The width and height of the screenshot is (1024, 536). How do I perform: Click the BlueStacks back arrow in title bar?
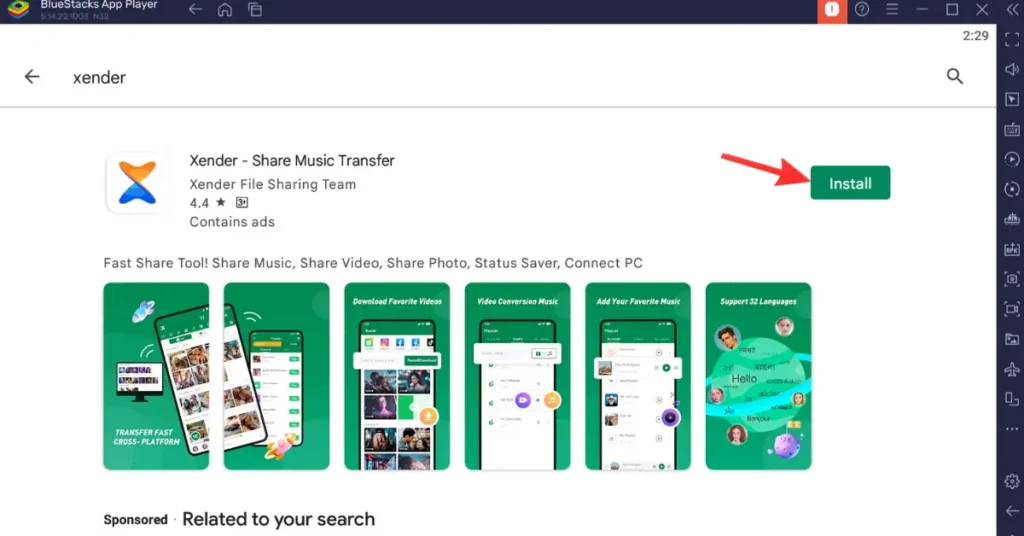point(195,9)
